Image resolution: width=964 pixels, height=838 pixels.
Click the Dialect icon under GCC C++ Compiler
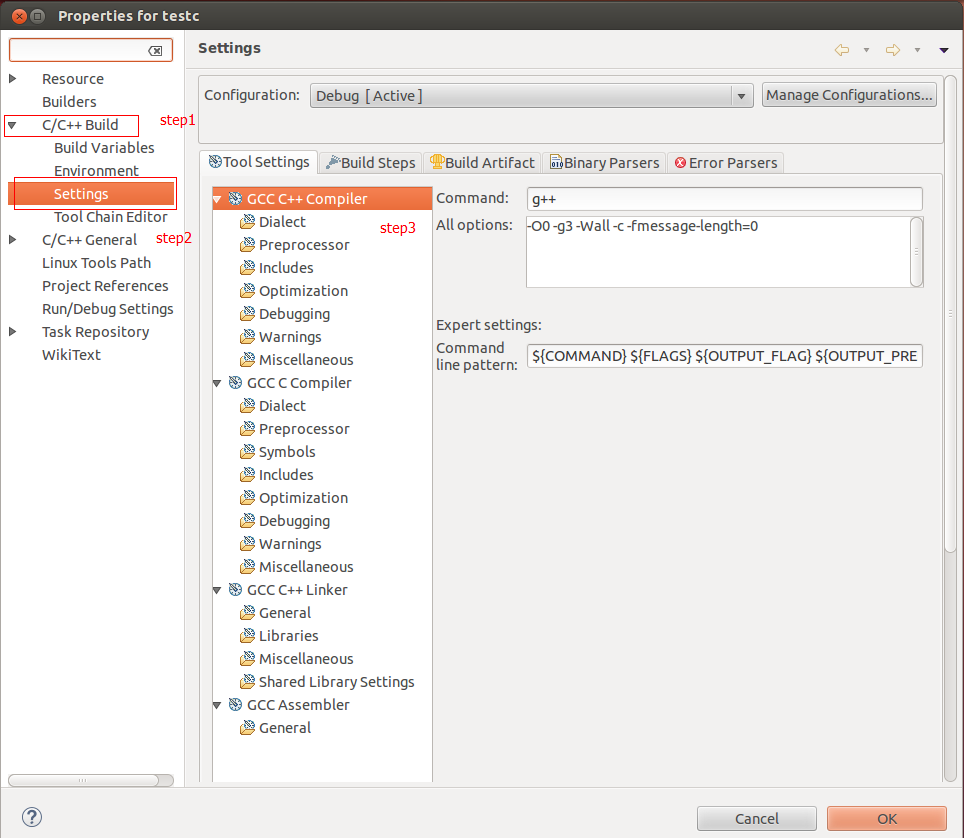pyautogui.click(x=247, y=221)
